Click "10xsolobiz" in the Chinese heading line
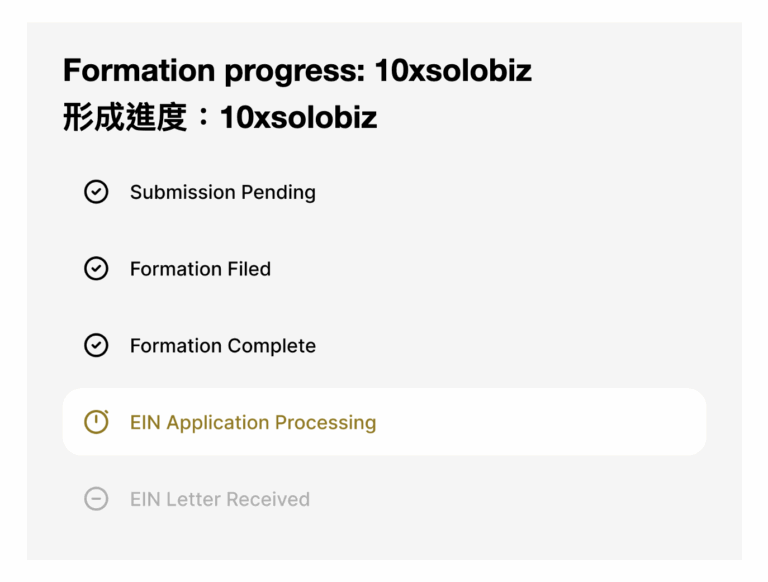 click(298, 118)
